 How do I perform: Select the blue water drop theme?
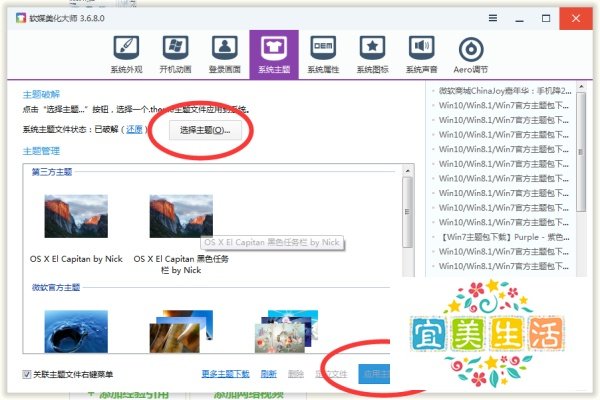point(76,331)
